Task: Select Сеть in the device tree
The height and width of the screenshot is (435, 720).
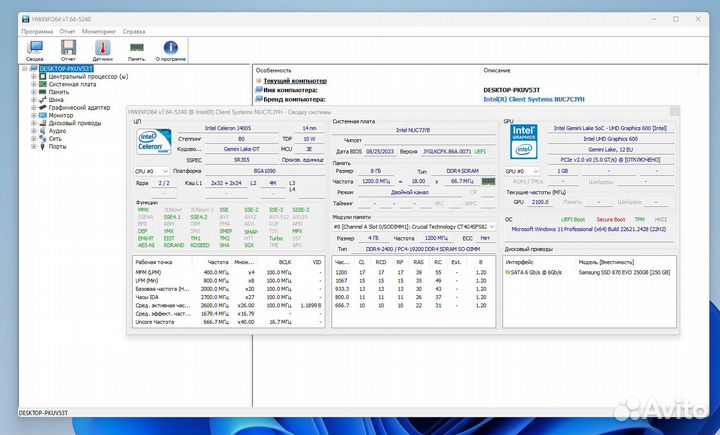Action: pos(55,138)
